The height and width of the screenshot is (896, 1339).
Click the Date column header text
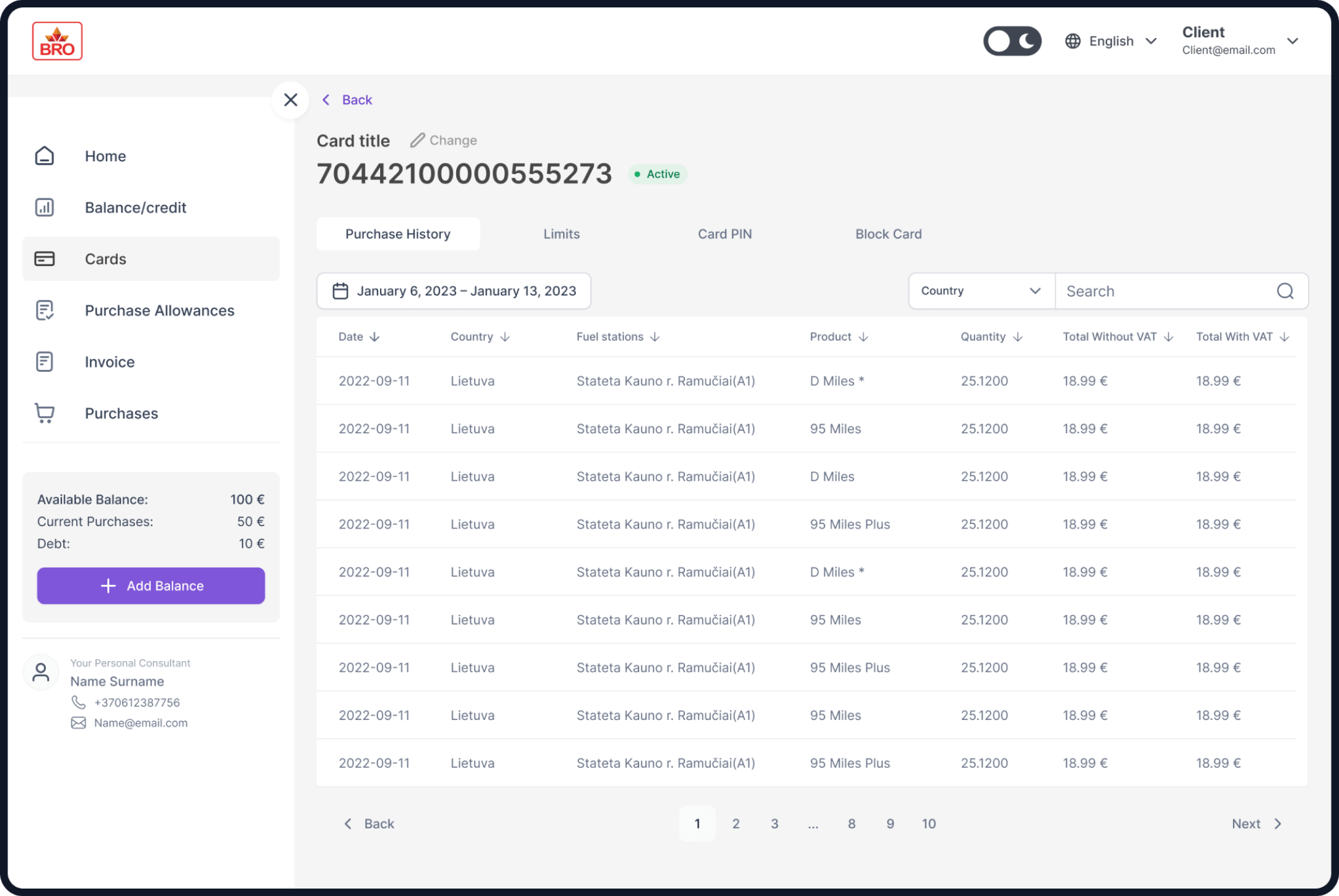(351, 336)
